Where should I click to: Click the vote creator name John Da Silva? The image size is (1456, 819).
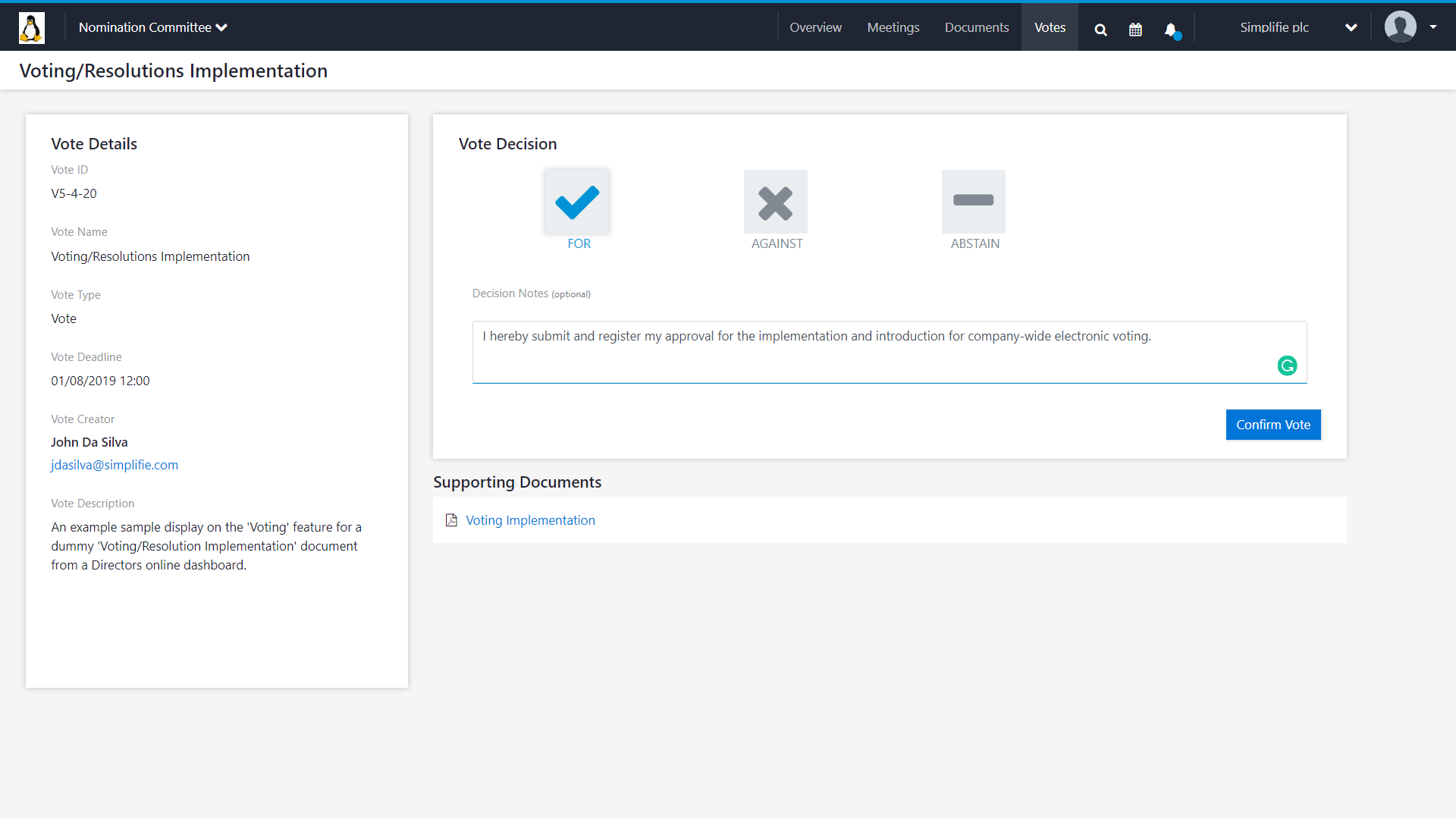pyautogui.click(x=89, y=442)
